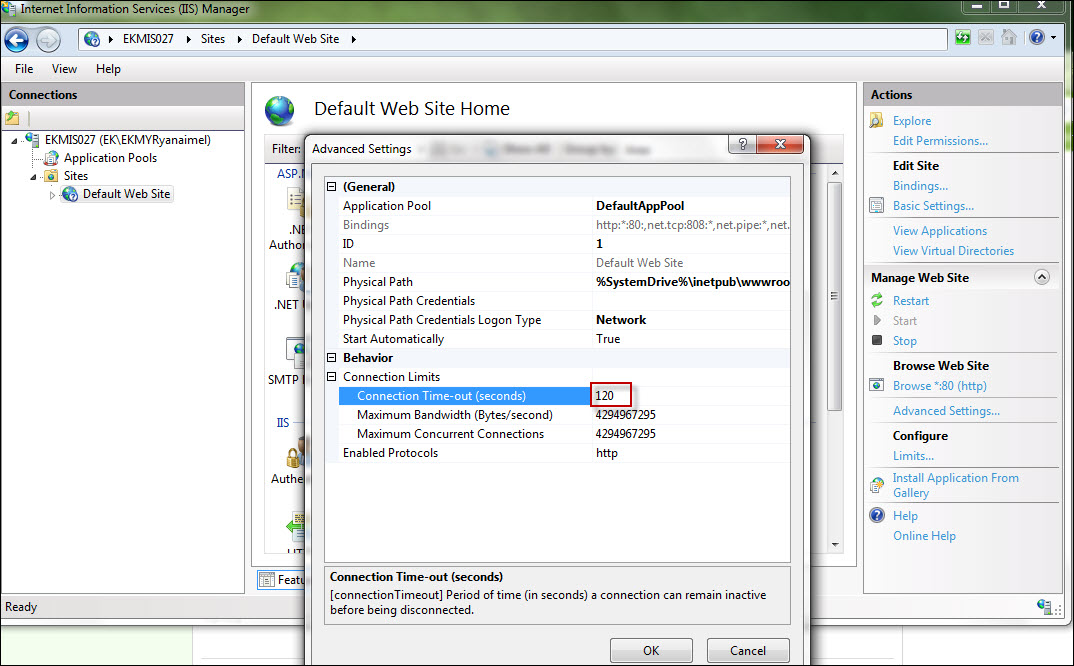Collapse the (General) section
1074x666 pixels.
pyautogui.click(x=332, y=186)
